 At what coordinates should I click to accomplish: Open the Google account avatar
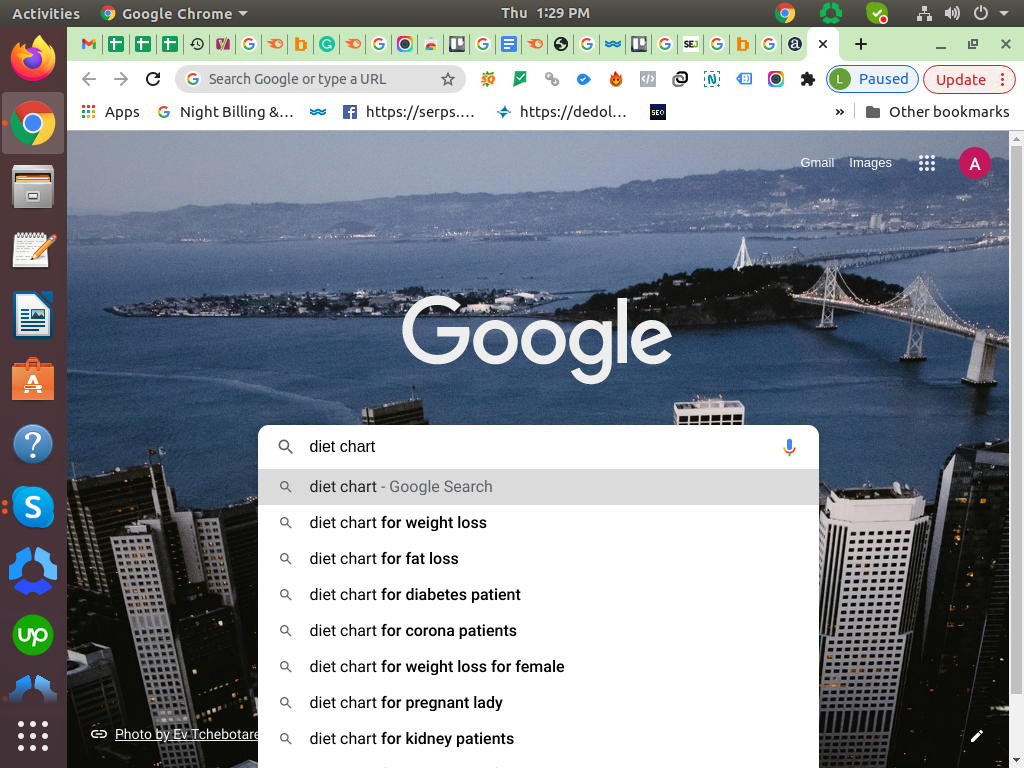point(974,163)
